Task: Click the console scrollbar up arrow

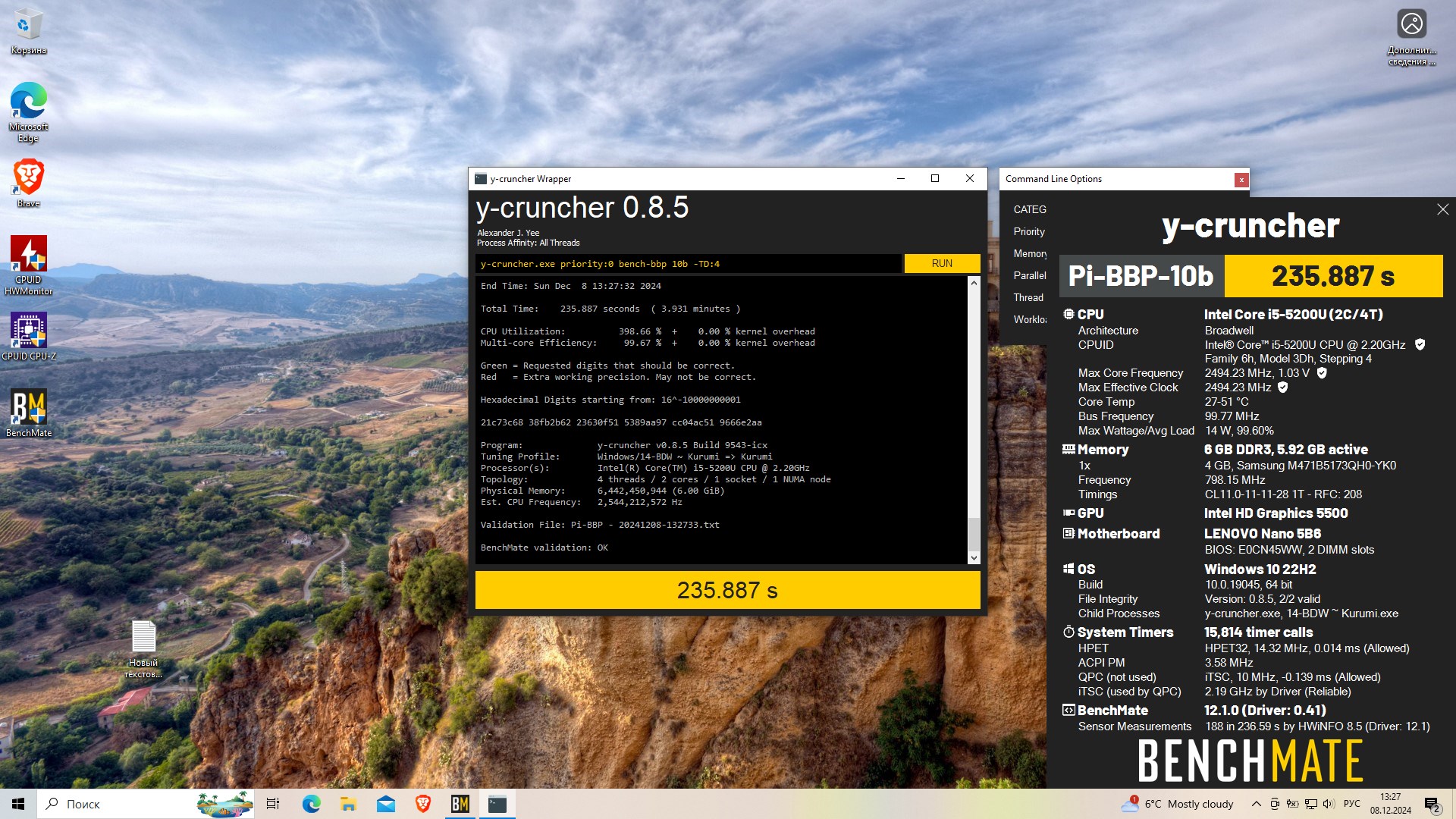Action: pyautogui.click(x=974, y=283)
